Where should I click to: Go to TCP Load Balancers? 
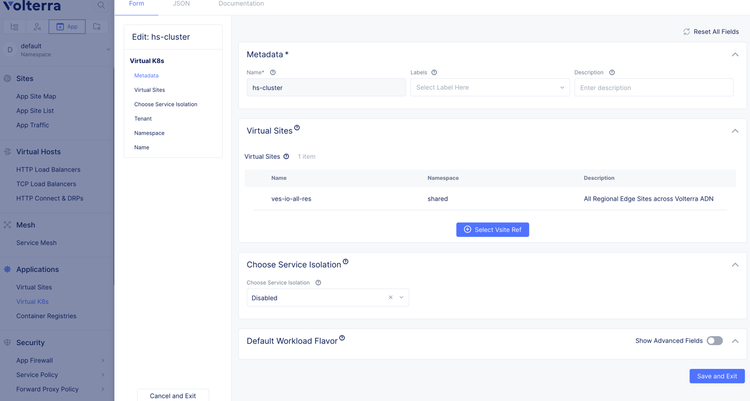[46, 184]
